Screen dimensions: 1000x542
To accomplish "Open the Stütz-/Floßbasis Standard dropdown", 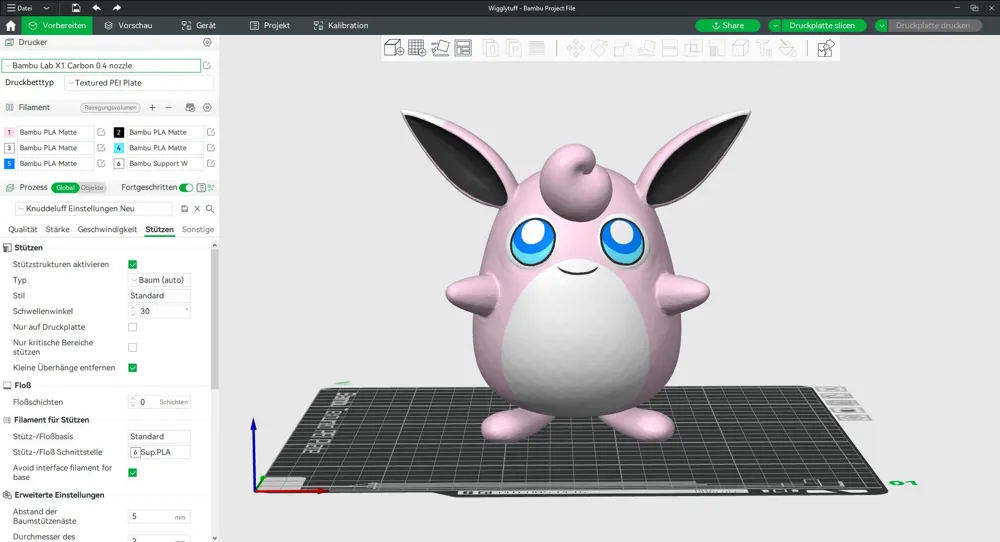I will [x=159, y=437].
